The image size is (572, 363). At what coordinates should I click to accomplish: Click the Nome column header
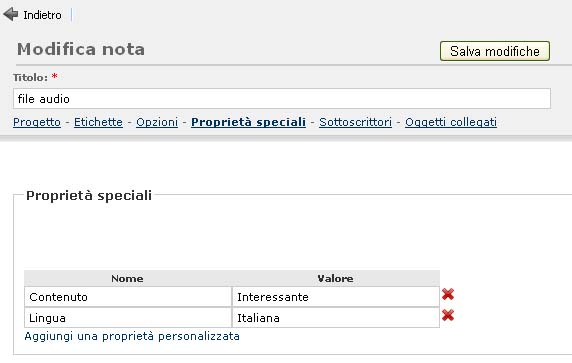click(127, 279)
